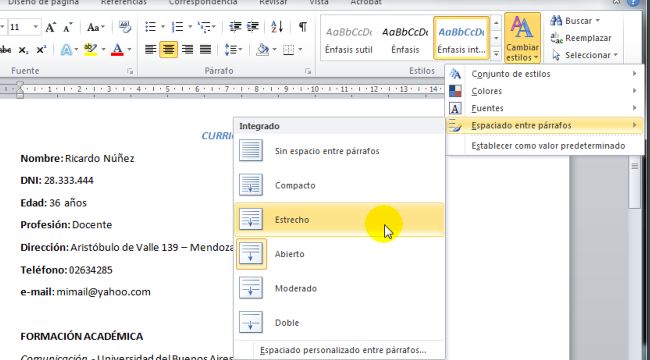Viewport: 650px width, 360px height.
Task: Open the Colores submenu
Action: 545,91
